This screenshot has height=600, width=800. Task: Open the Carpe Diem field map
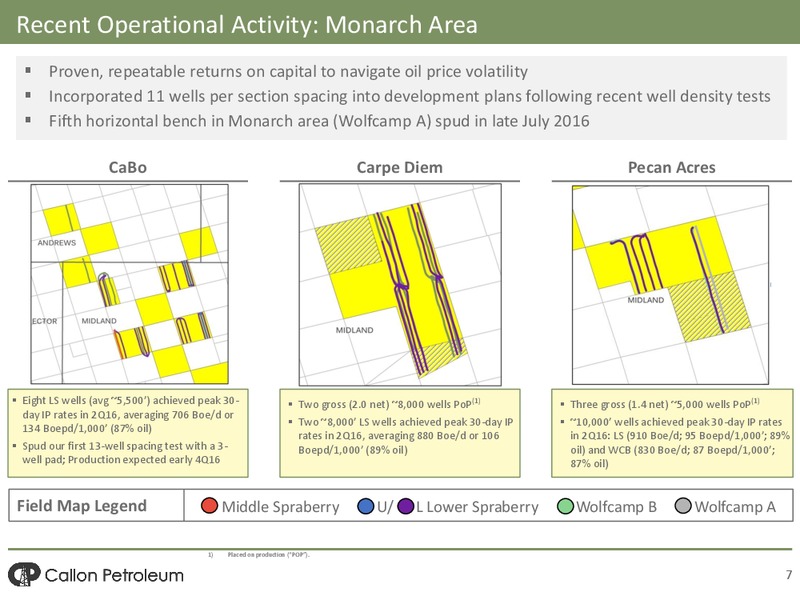400,284
